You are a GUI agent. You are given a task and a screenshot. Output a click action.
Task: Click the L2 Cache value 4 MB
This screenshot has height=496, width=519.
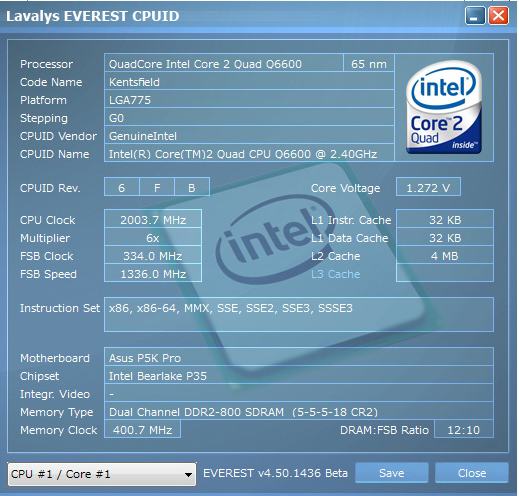(x=445, y=256)
